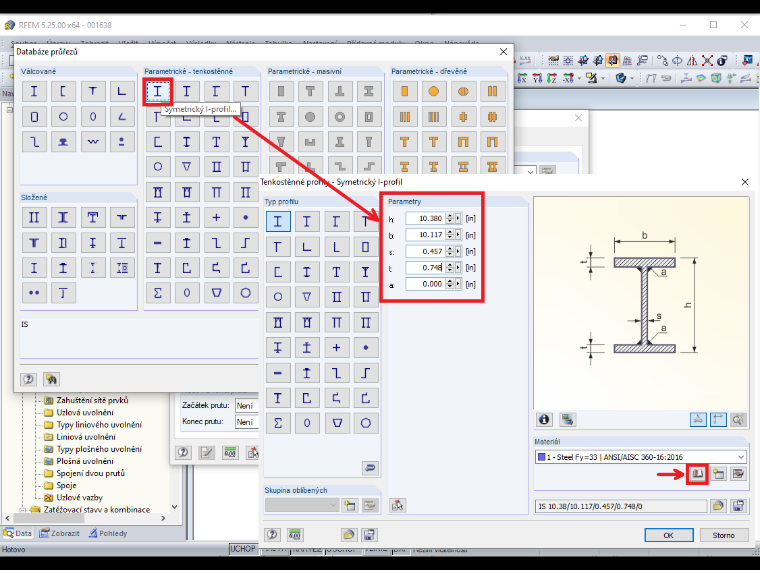The width and height of the screenshot is (760, 570).
Task: Switch to Zobrazit navigator tab
Action: point(59,533)
